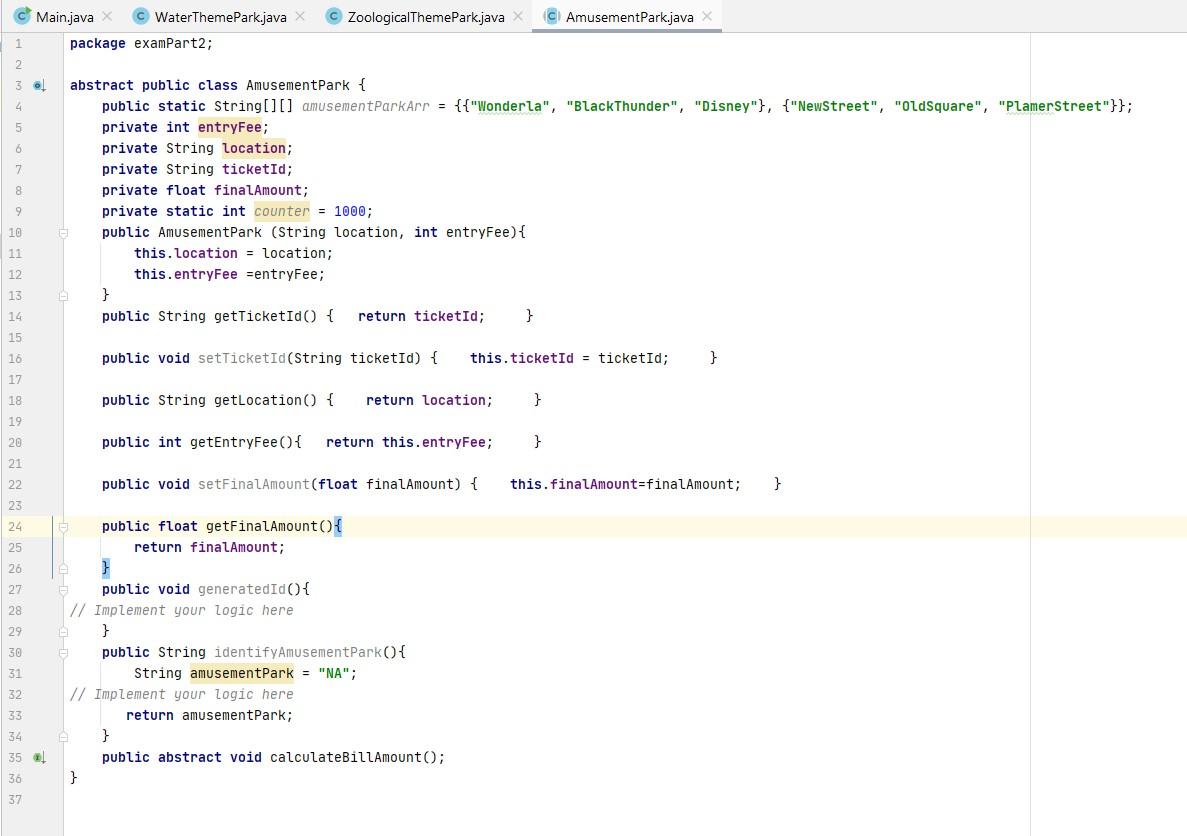Switch to the ZoologicalThemePark.java tab

click(x=425, y=17)
